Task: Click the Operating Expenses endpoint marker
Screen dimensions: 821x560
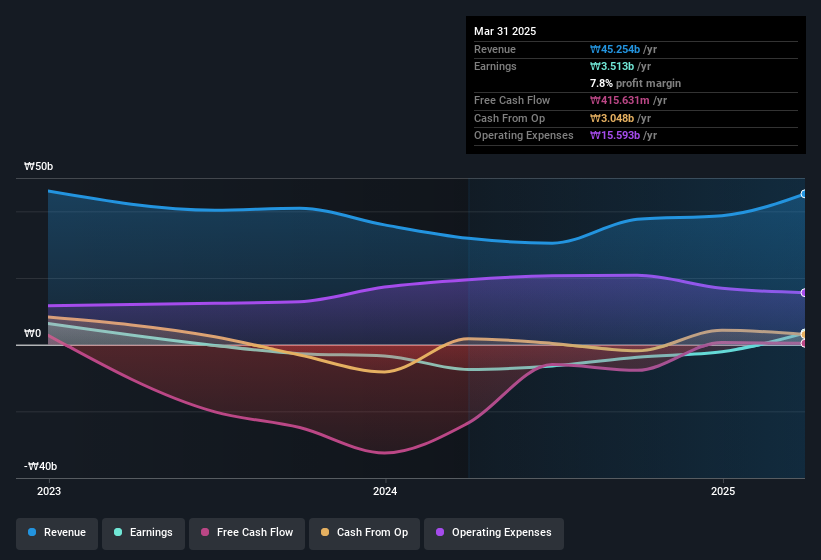Action: pyautogui.click(x=804, y=293)
